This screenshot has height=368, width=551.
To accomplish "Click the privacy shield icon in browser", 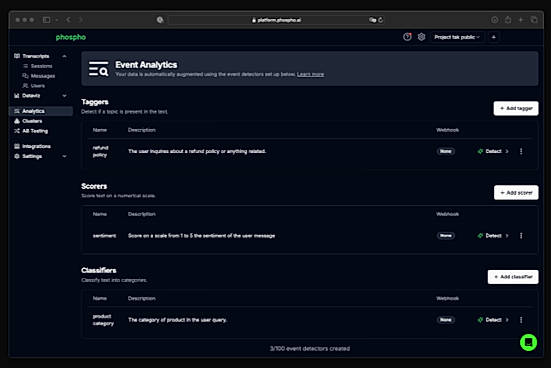I will 160,20.
